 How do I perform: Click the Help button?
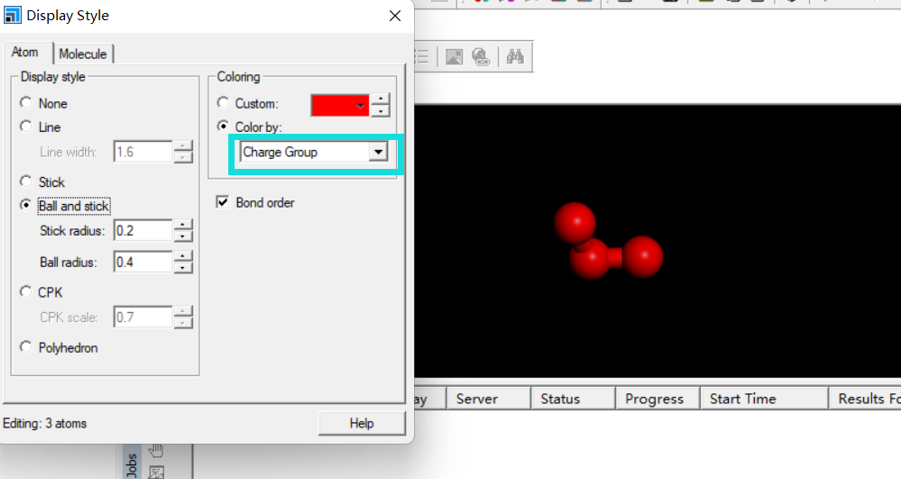click(x=361, y=423)
